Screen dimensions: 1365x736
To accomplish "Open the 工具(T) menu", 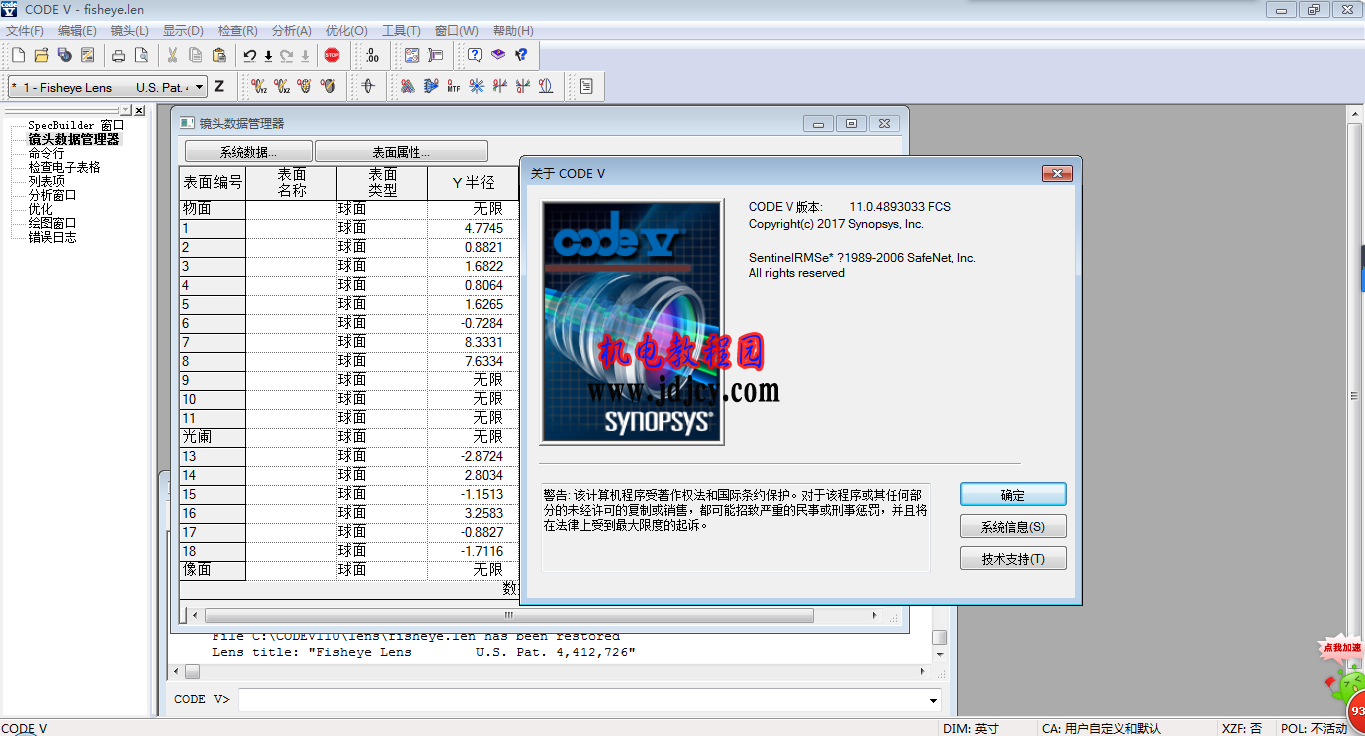I will click(400, 31).
